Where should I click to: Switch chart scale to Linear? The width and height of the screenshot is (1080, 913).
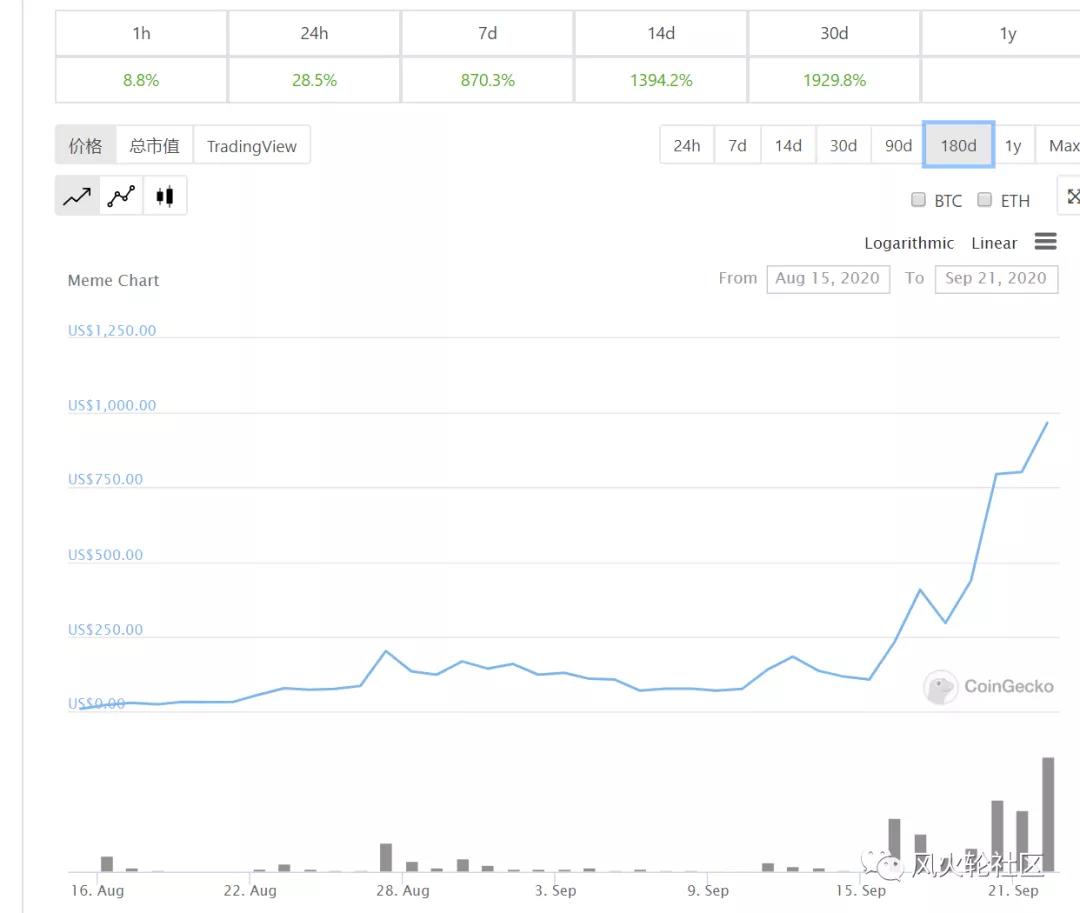pyautogui.click(x=994, y=243)
